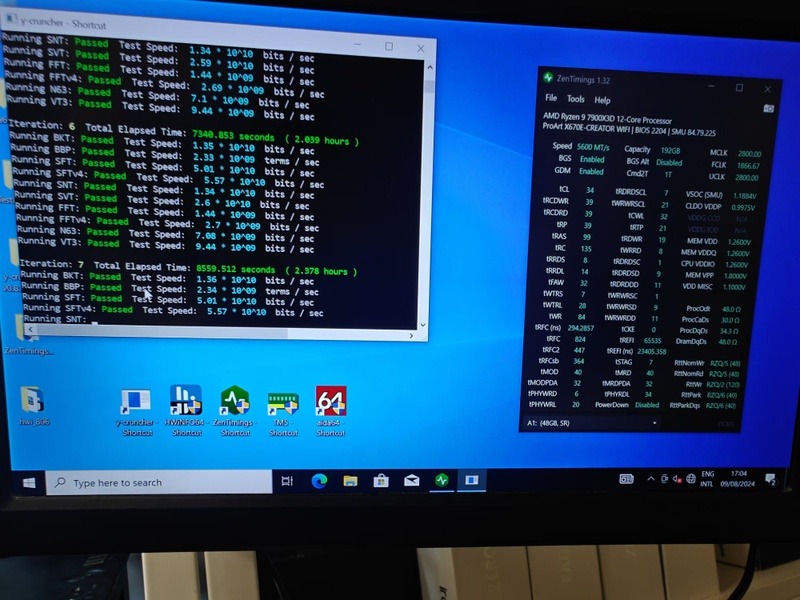Open ZenTimings File menu

click(x=551, y=97)
